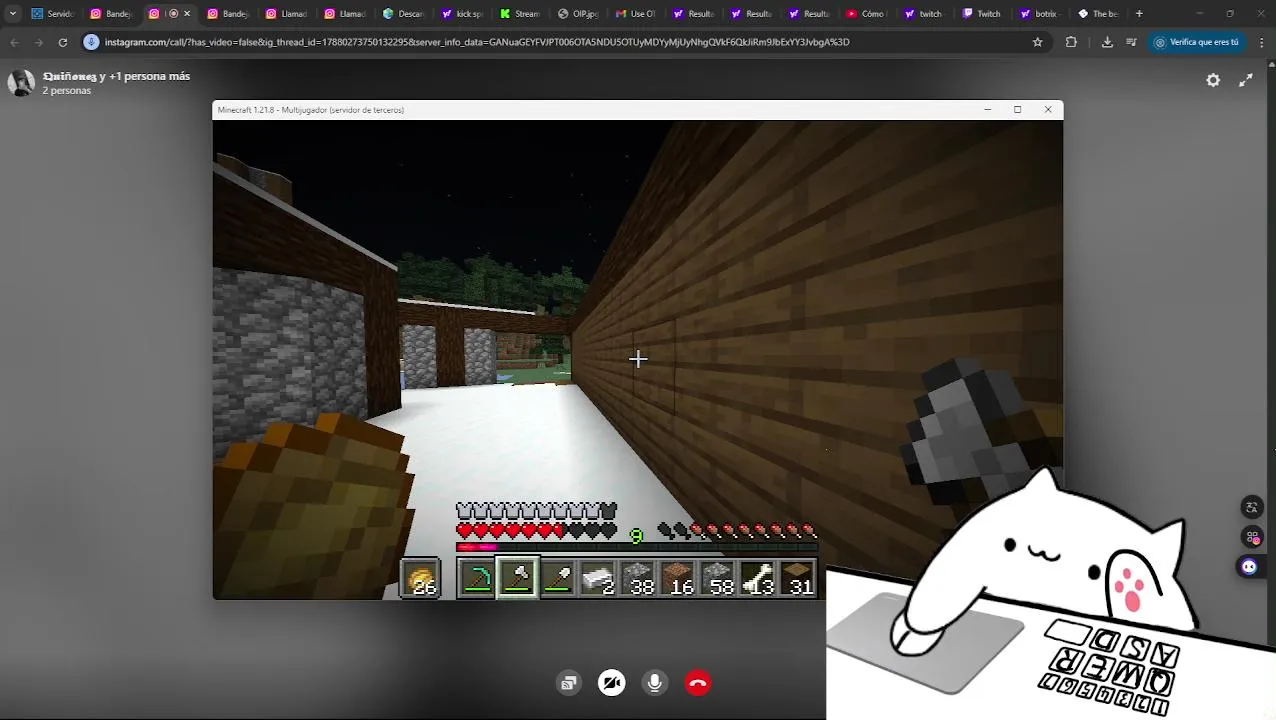Open the tab search dropdown

point(12,14)
